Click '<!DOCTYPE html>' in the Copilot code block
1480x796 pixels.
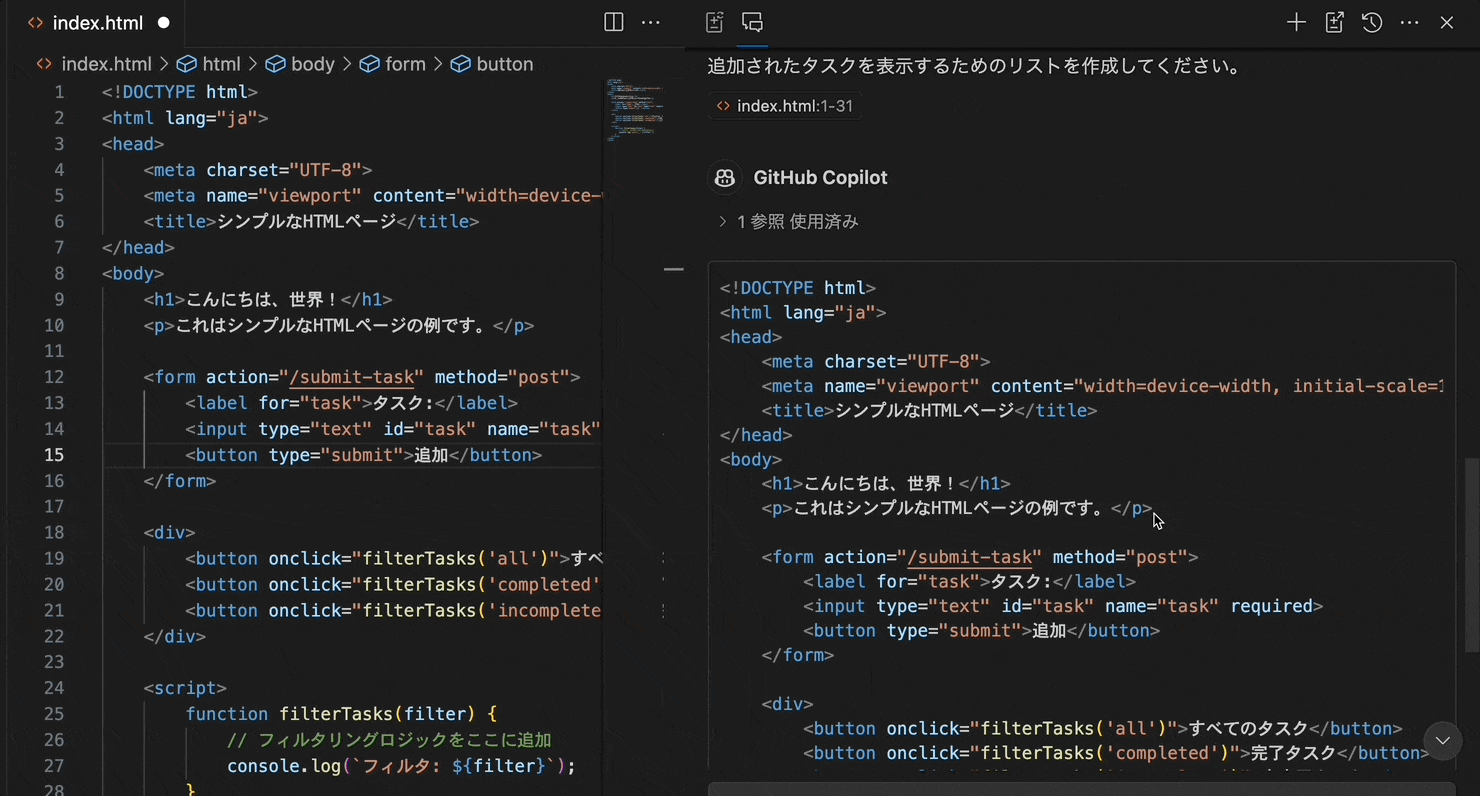(x=798, y=288)
